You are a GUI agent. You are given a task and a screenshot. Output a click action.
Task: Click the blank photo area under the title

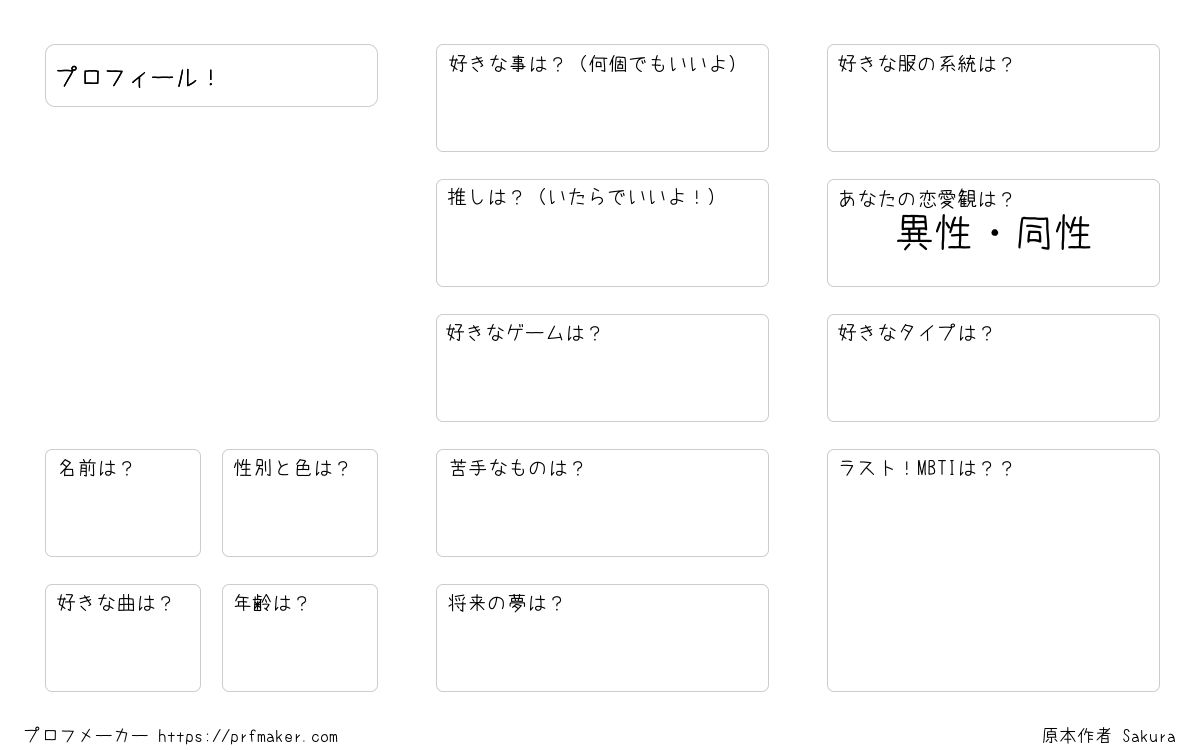pos(211,277)
